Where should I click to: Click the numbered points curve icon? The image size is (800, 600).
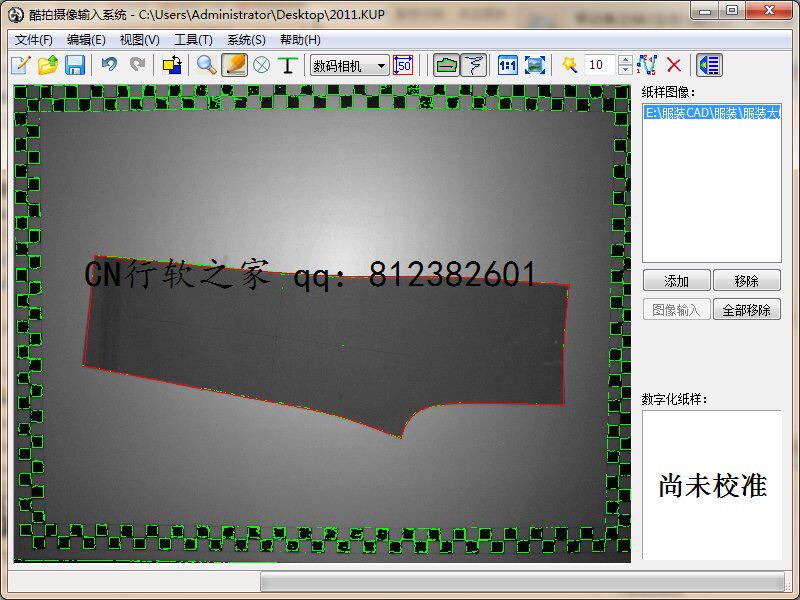tap(647, 65)
